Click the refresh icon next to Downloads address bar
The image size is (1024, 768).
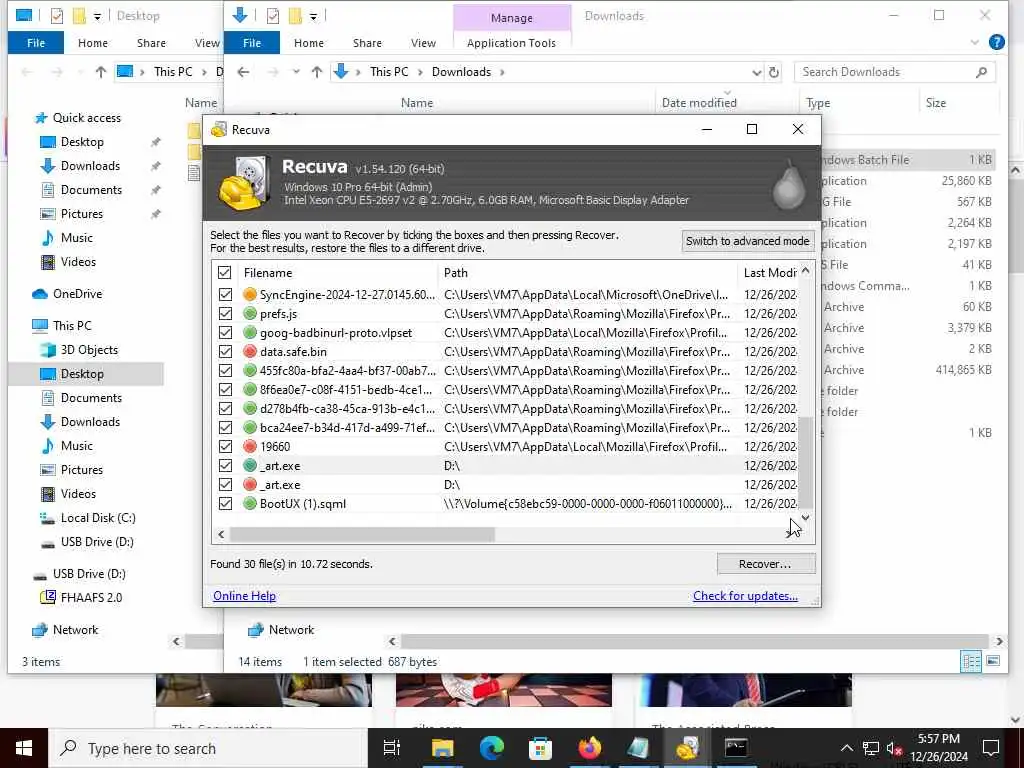point(774,72)
